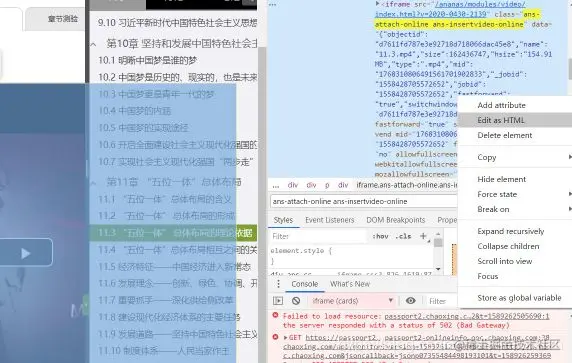This screenshot has height=363, width=572.
Task: Open lesson 9.10 习近平新时代
Action: [x=178, y=23]
